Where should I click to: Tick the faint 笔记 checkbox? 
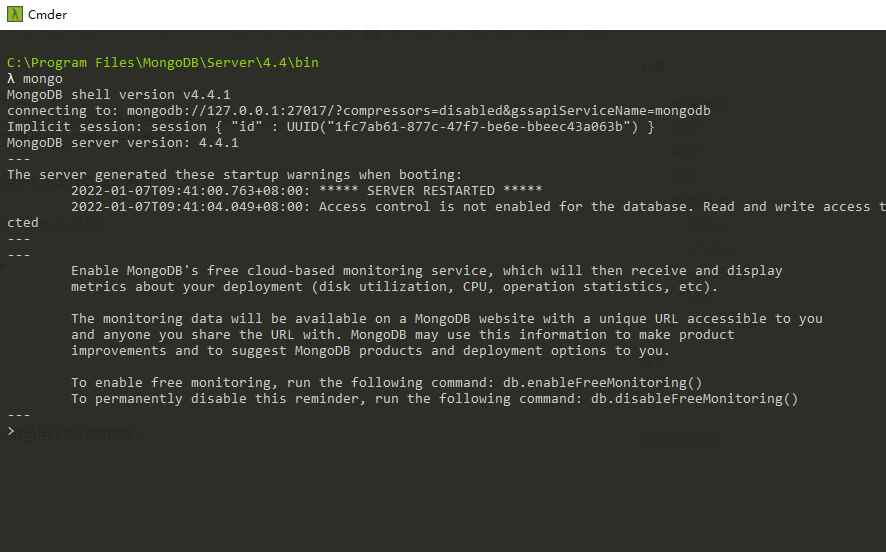[x=658, y=152]
